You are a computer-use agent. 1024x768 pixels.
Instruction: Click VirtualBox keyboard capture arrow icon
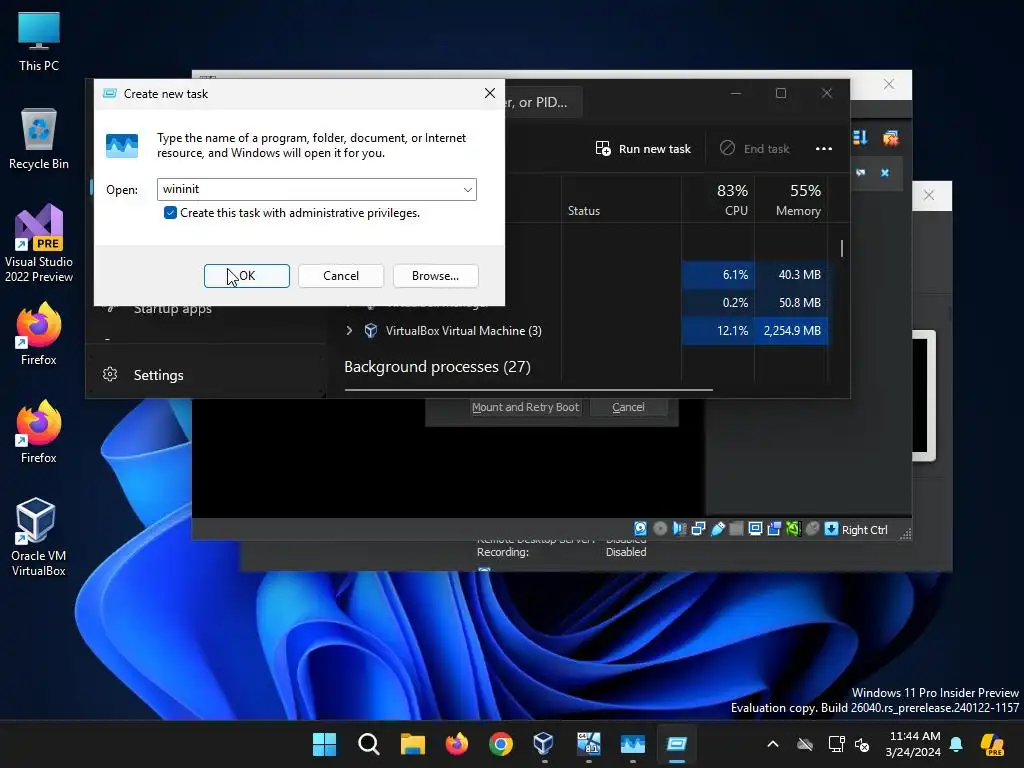tap(831, 528)
